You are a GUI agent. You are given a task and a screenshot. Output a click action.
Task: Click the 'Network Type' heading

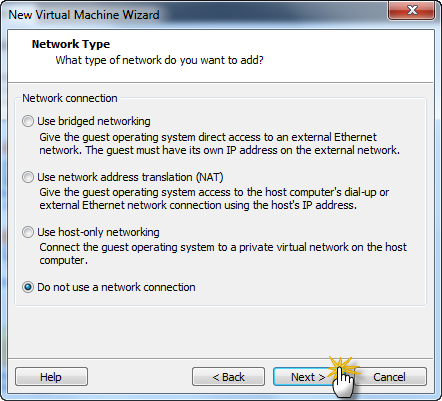click(x=71, y=44)
